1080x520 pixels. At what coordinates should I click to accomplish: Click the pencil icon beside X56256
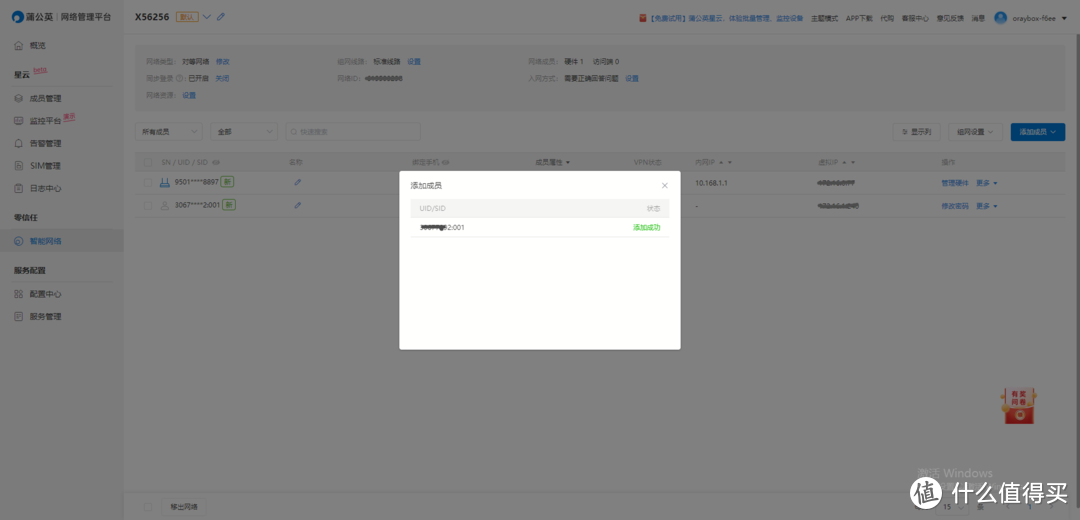(221, 17)
